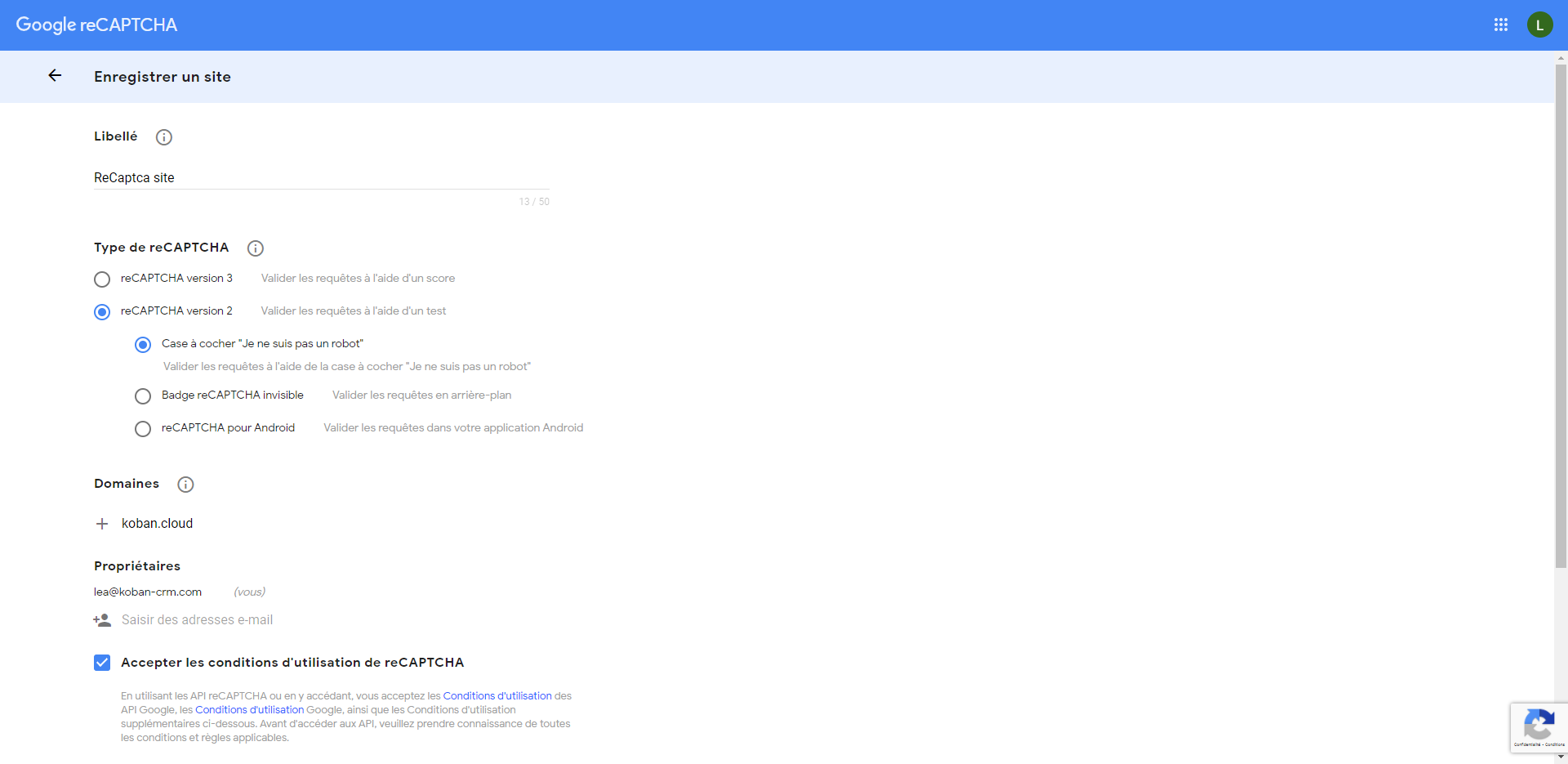Click 'Valider les requêtes à l'aide d'un score' text

coord(358,279)
